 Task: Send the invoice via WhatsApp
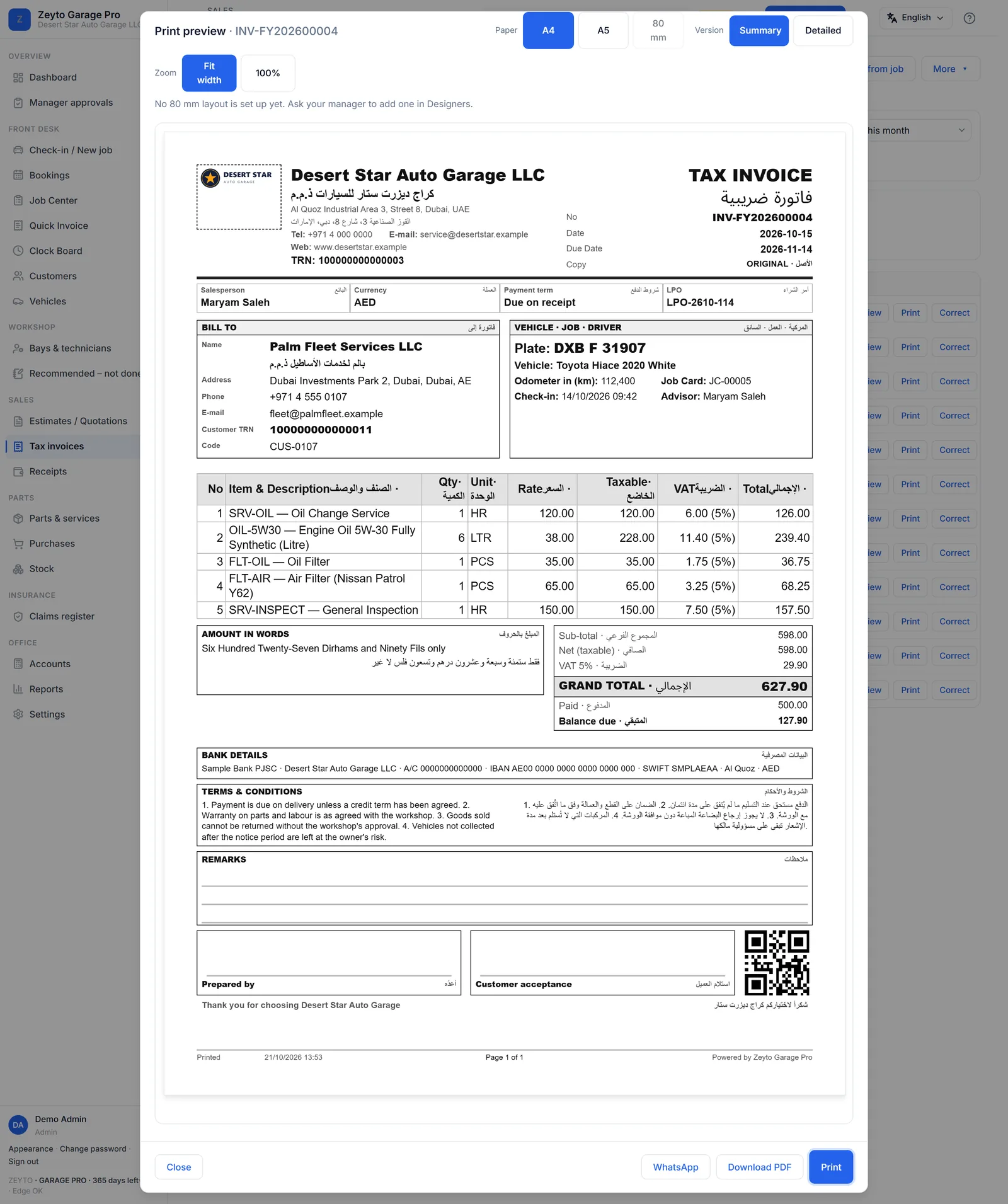tap(675, 1167)
